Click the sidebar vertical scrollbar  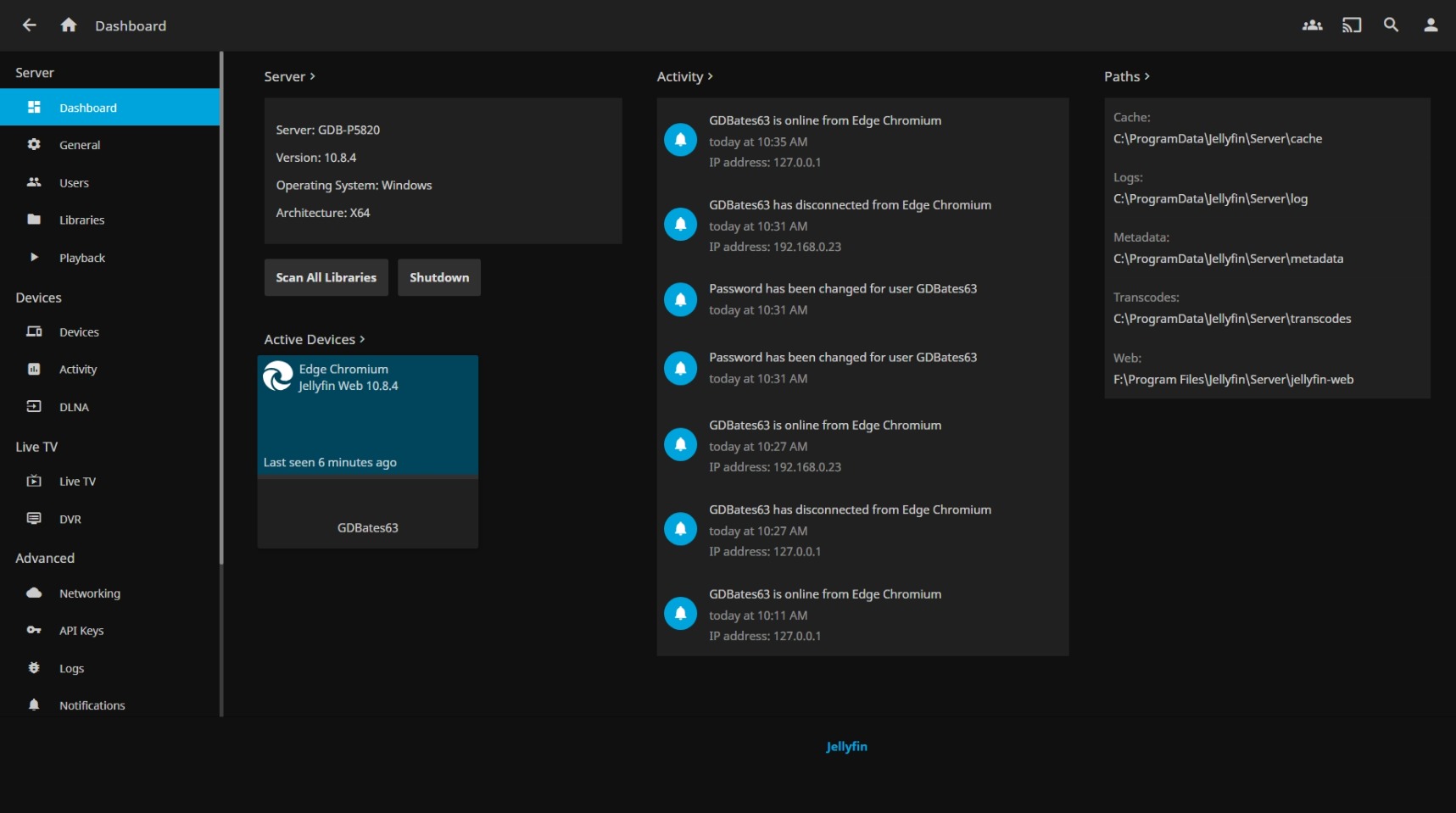[x=221, y=339]
